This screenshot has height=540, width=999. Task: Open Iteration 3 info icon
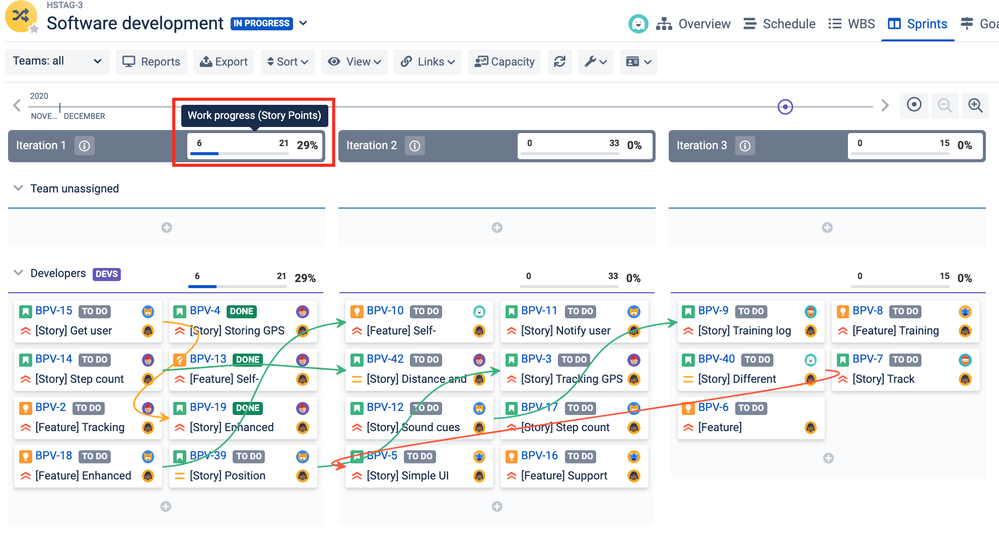[745, 146]
